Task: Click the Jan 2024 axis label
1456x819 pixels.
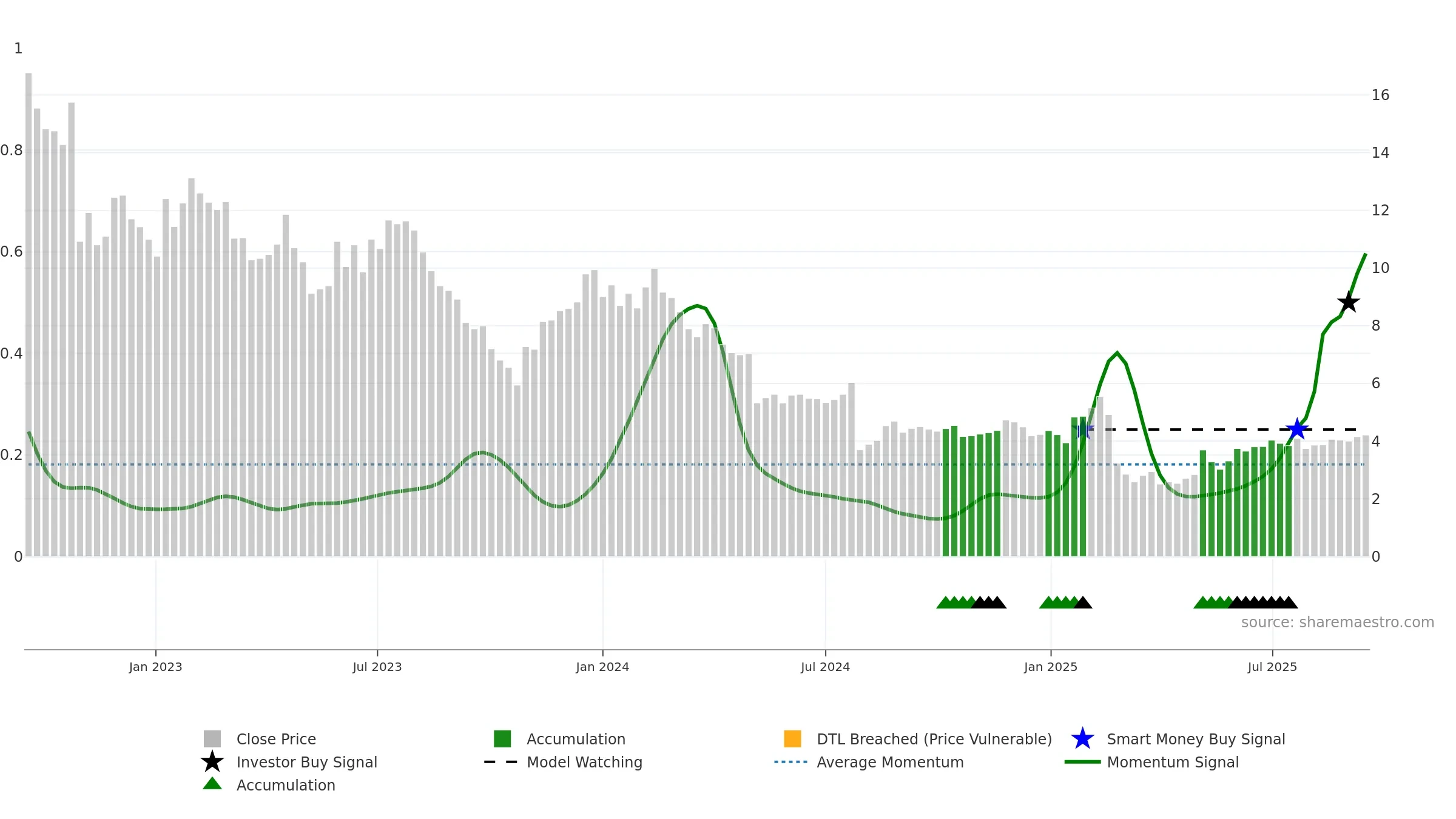Action: [x=602, y=667]
